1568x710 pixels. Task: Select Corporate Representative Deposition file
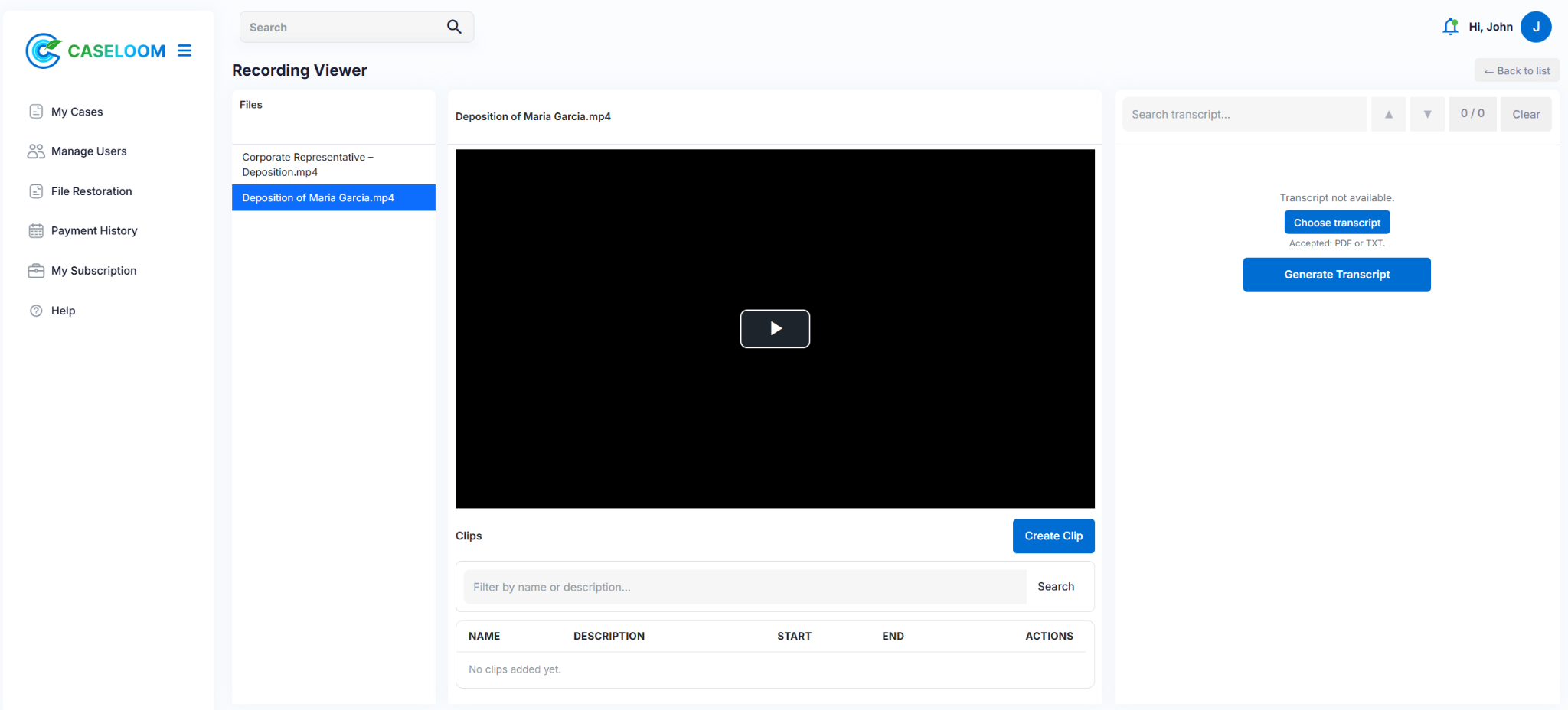[x=307, y=164]
